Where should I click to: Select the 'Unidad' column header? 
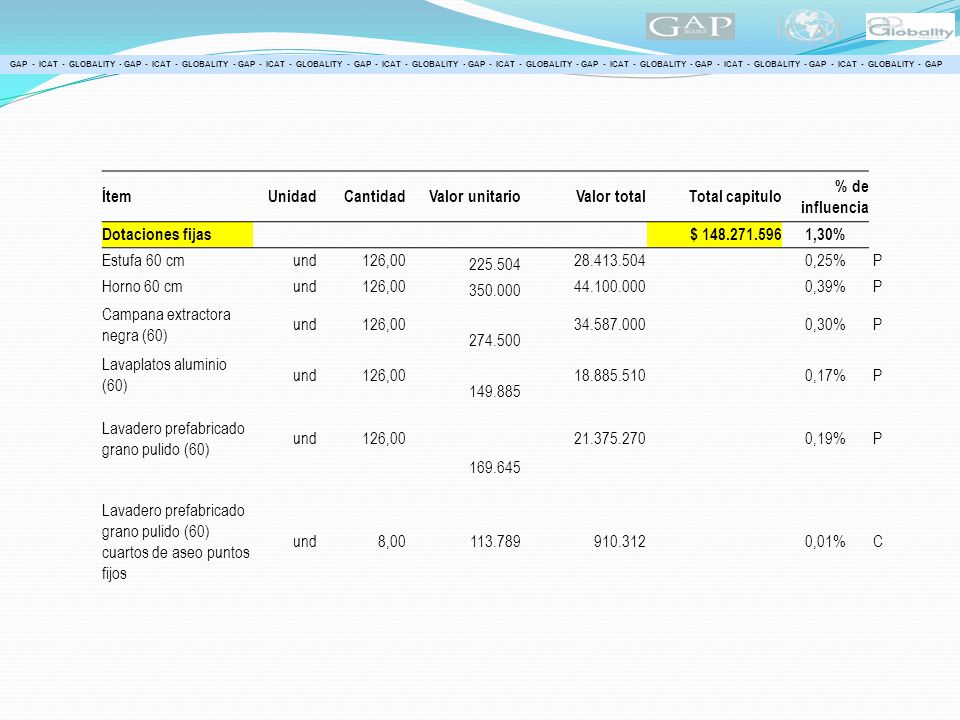[x=292, y=197]
